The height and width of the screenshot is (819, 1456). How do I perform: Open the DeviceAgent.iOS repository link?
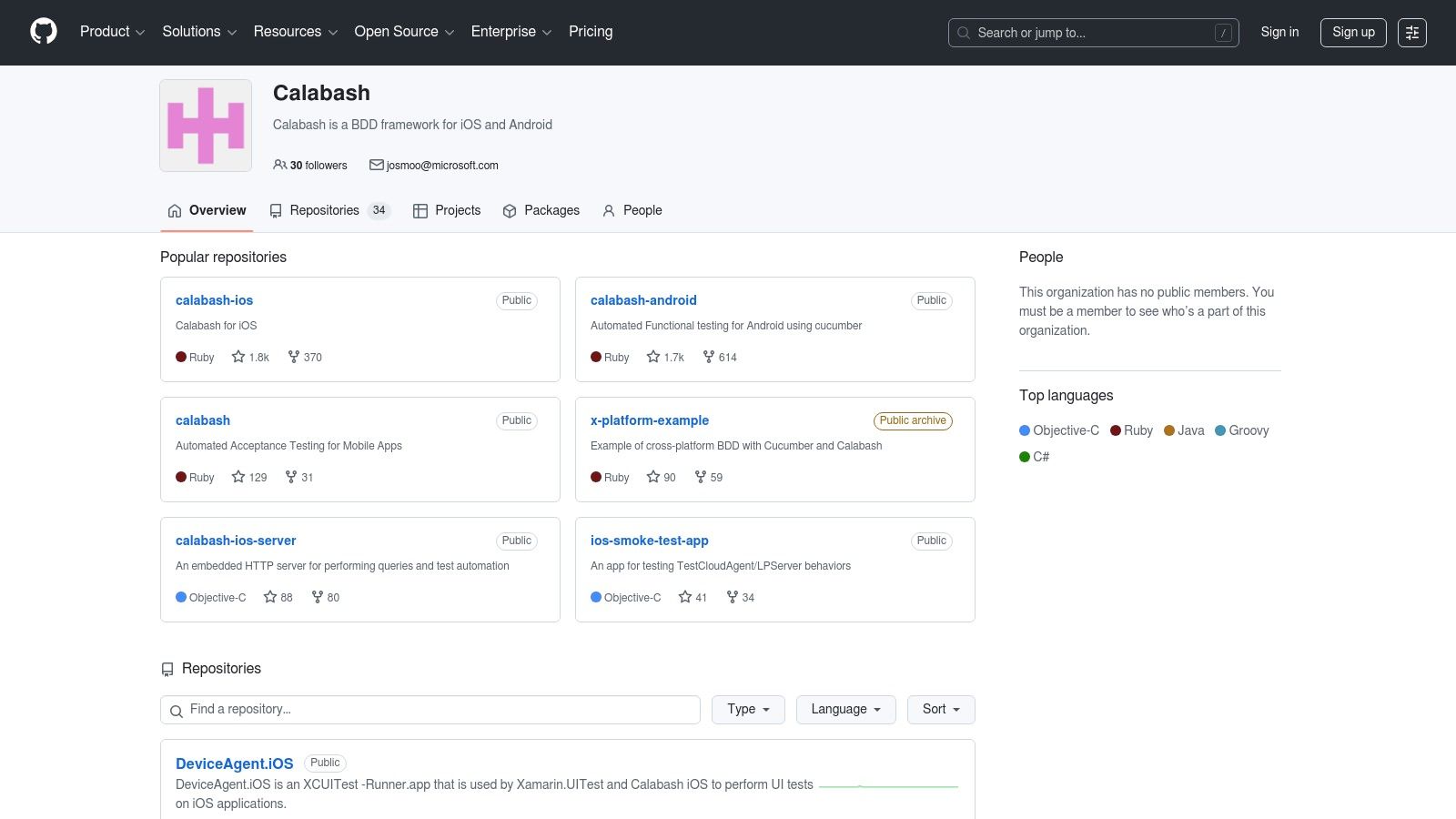(x=235, y=763)
